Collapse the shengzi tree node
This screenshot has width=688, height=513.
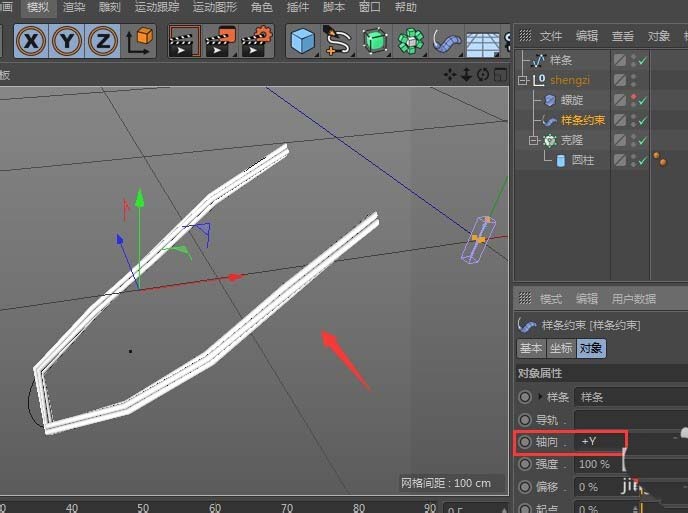coord(522,80)
